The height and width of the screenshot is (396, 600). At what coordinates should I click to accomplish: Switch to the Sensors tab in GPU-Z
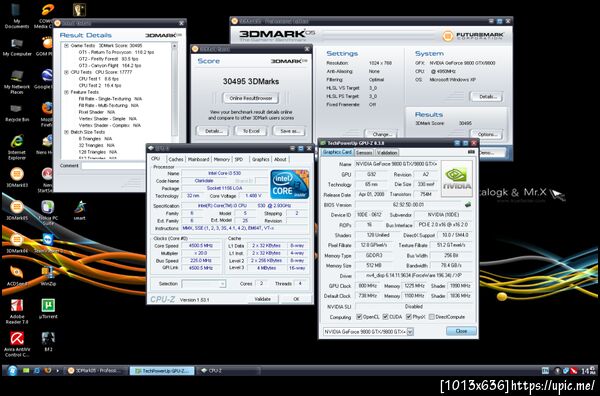coord(364,152)
